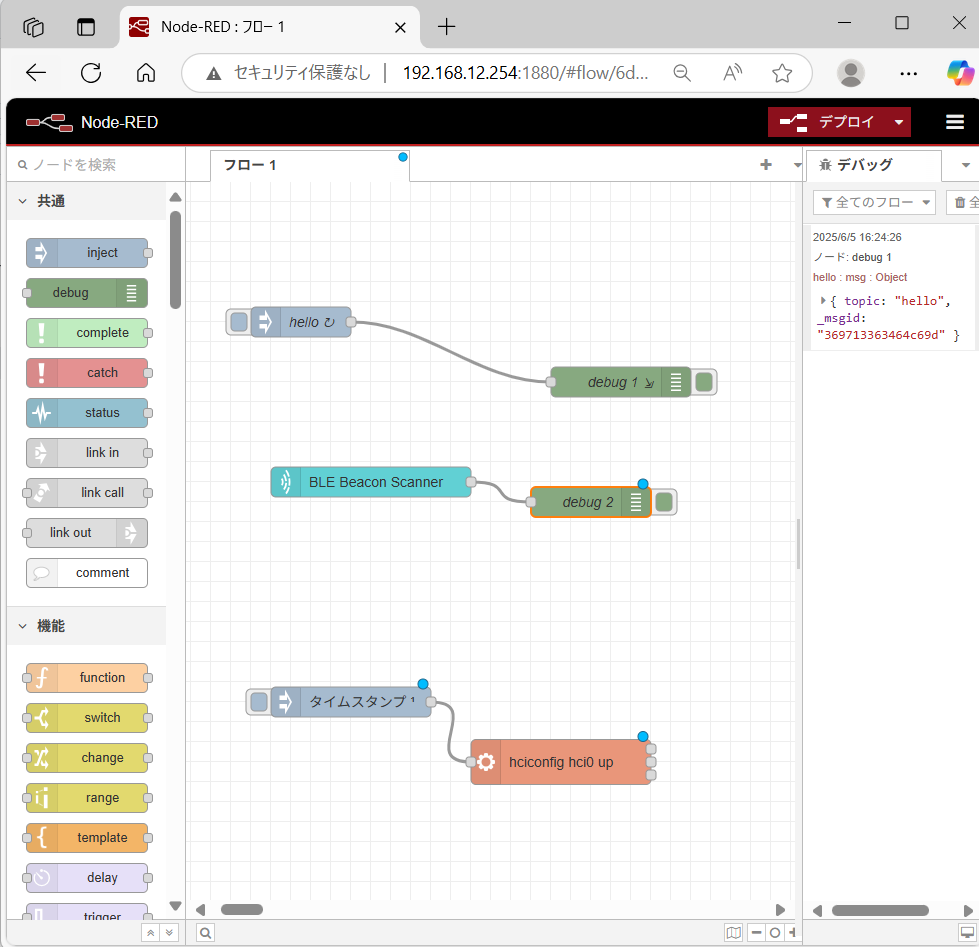Select the delay palette node
This screenshot has height=947, width=979.
(x=87, y=878)
